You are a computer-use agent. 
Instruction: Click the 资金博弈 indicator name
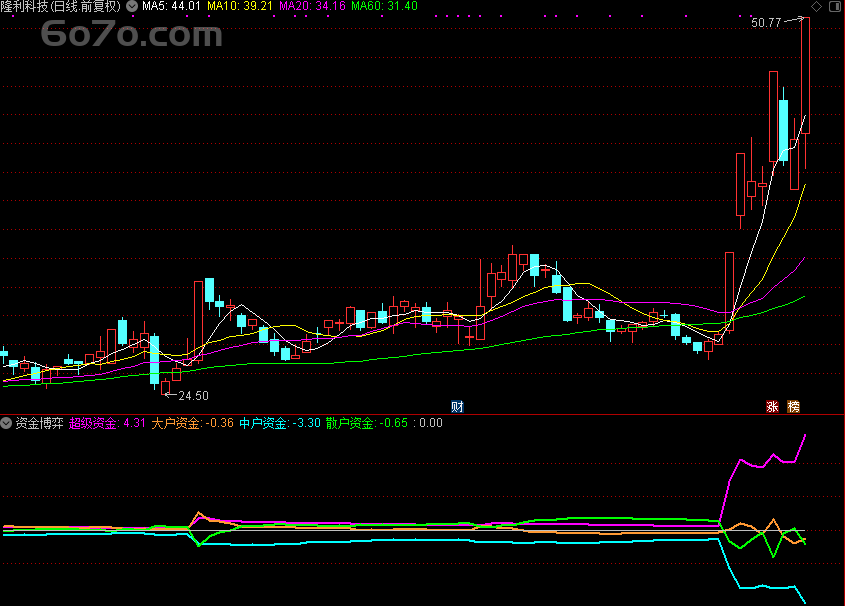click(x=39, y=423)
